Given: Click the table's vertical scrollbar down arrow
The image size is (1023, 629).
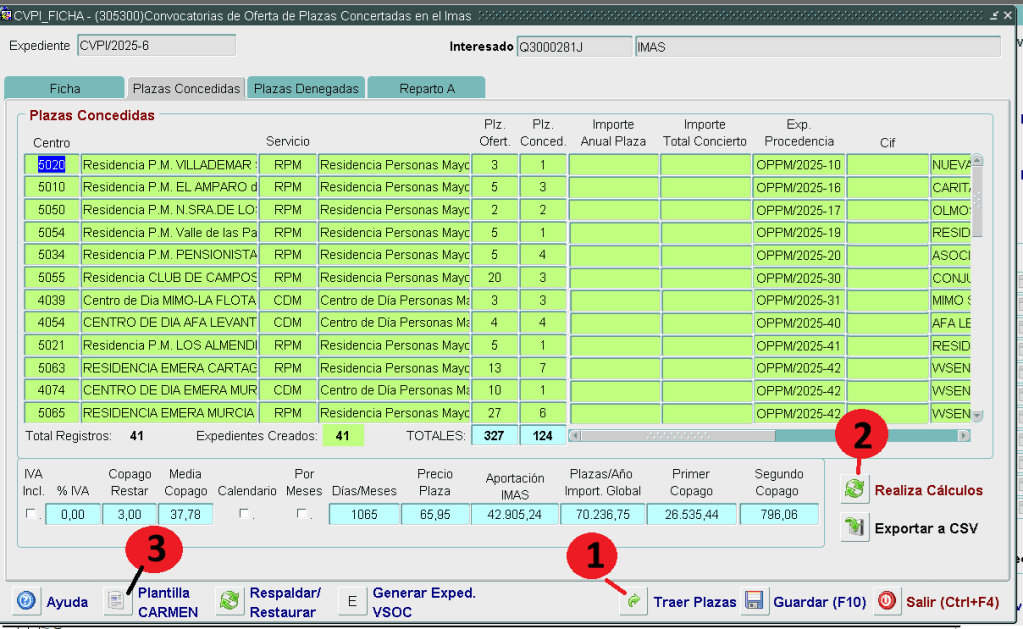Looking at the screenshot, I should (x=977, y=415).
